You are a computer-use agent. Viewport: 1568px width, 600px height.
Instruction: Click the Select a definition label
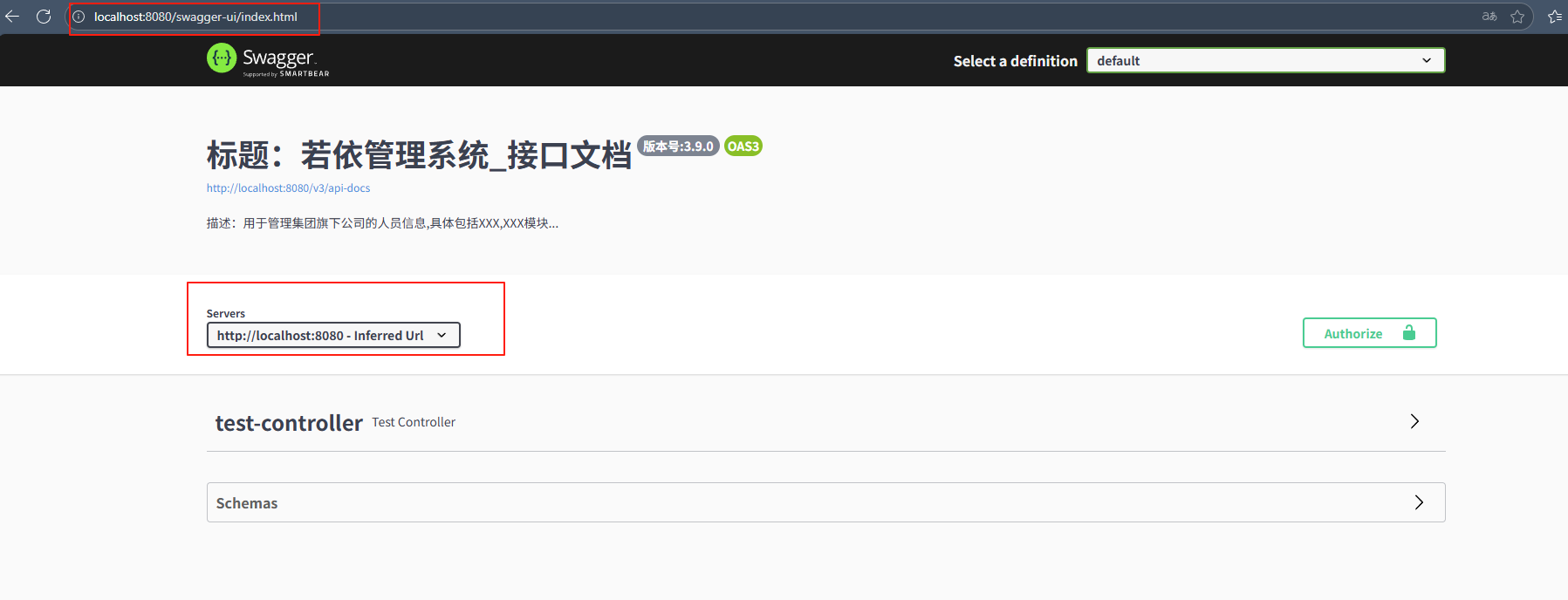(x=1015, y=61)
